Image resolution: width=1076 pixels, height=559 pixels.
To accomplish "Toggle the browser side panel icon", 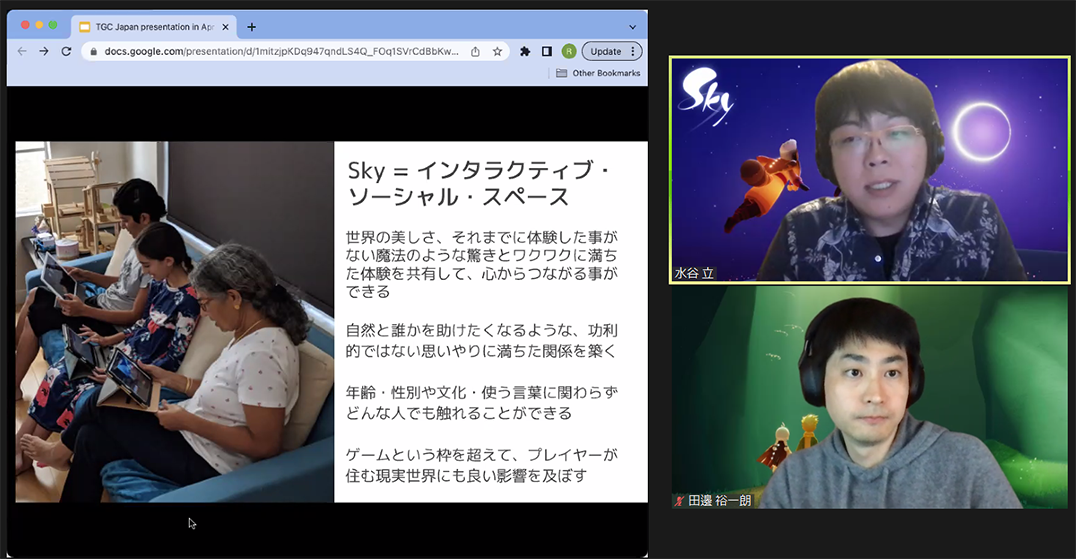I will point(547,51).
